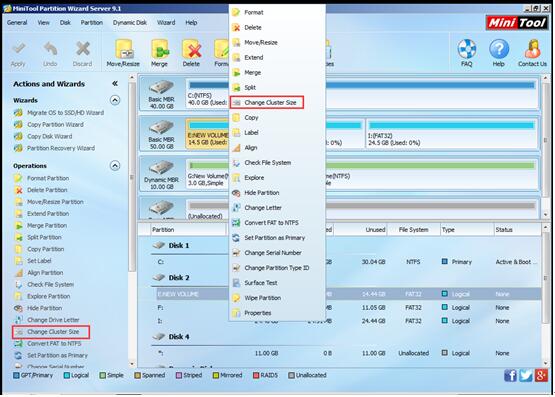Select the I:(FAT32) 24.5 GB partition block
This screenshot has width=555, height=397.
[451, 134]
